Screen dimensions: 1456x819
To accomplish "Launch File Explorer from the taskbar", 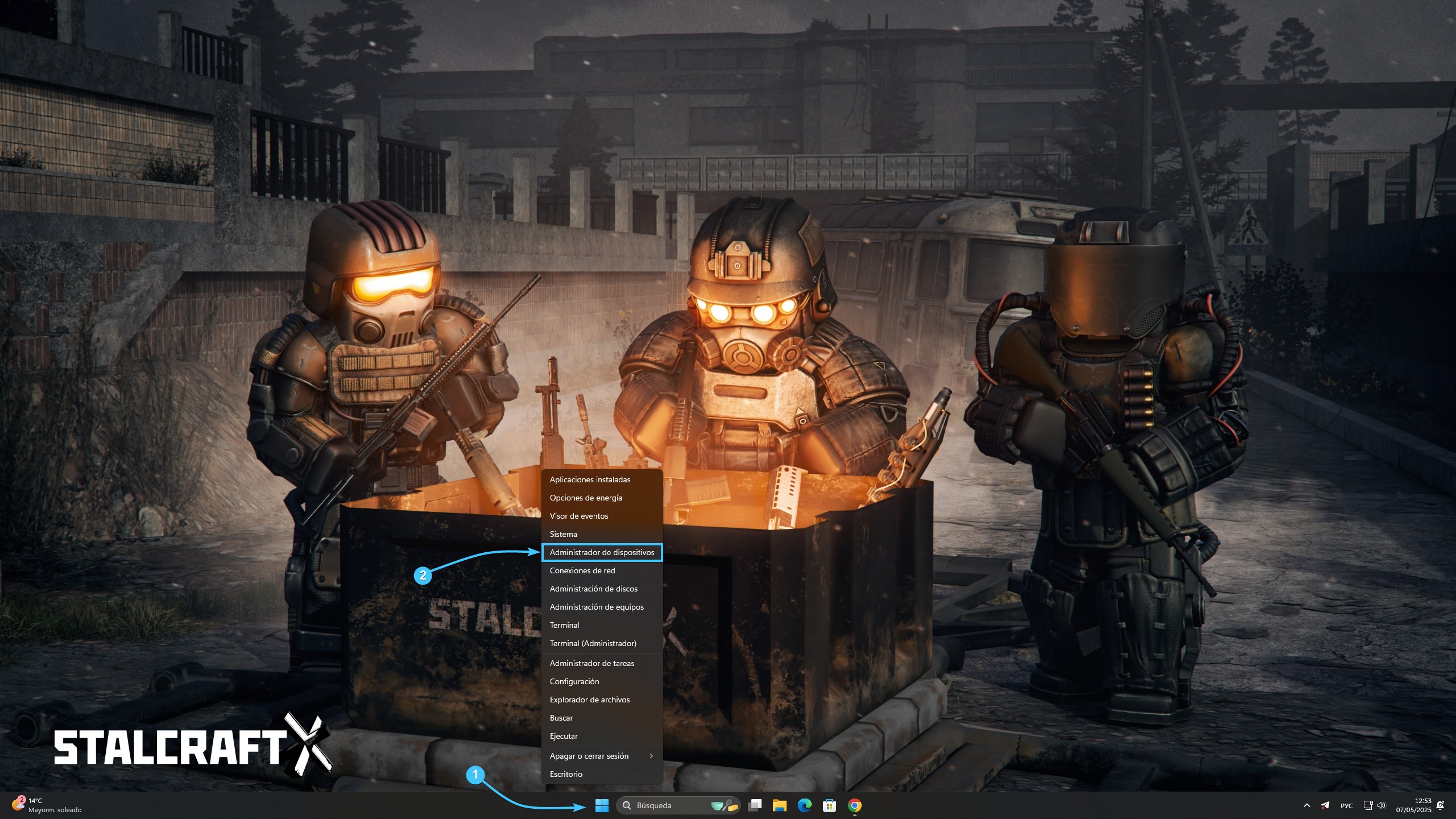I will (x=779, y=805).
